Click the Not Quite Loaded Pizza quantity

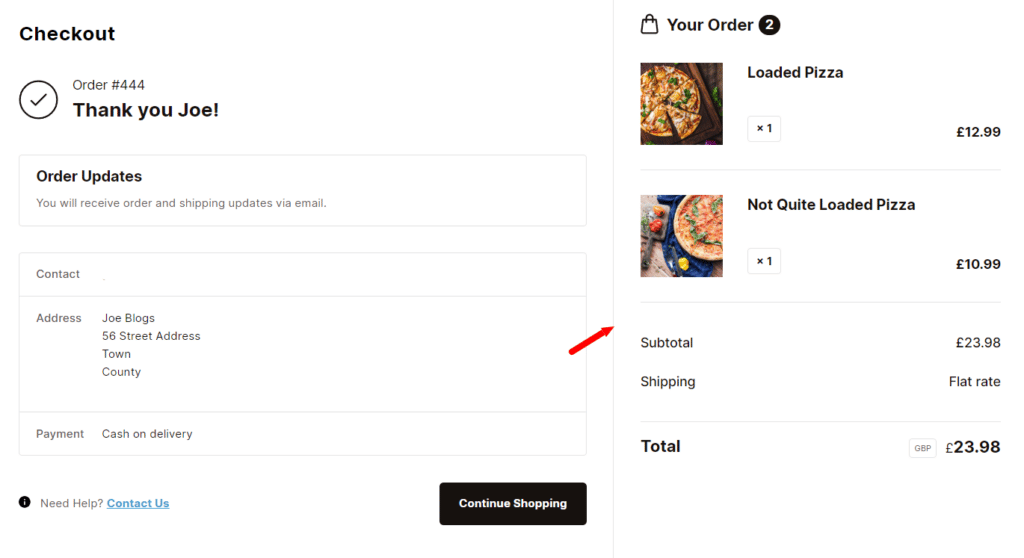(764, 261)
